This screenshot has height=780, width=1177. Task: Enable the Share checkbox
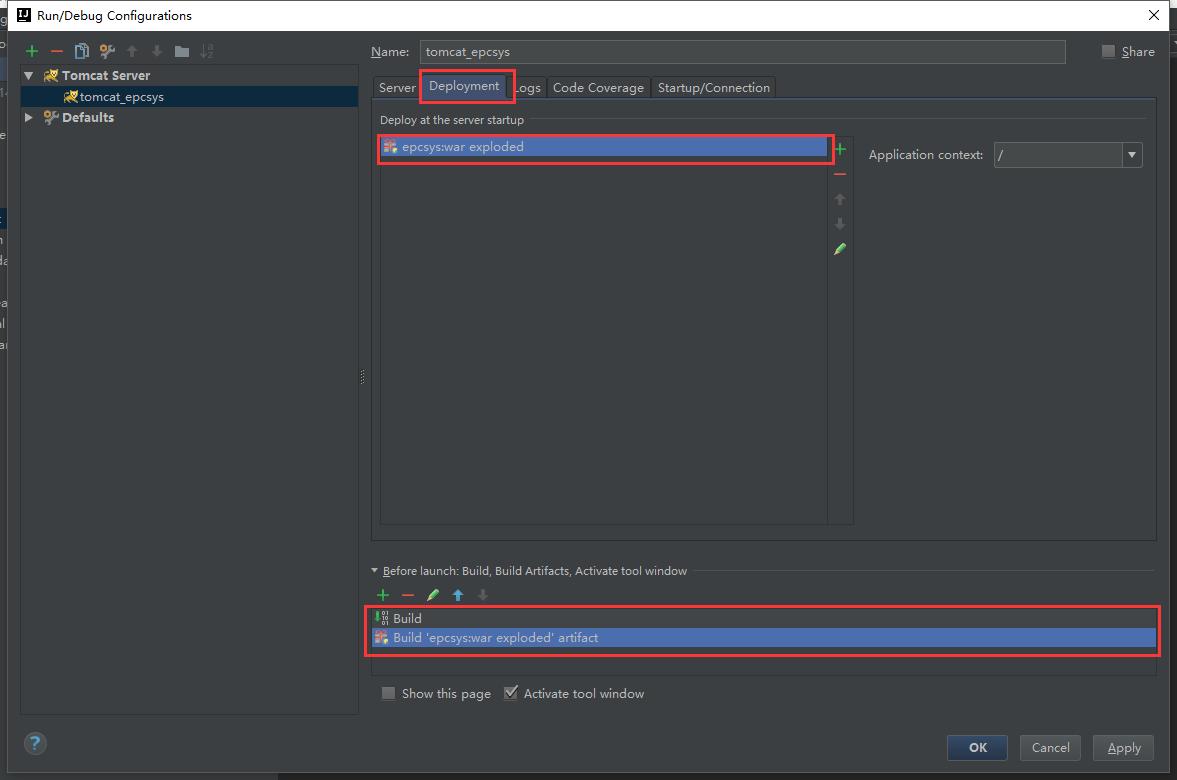[1108, 51]
